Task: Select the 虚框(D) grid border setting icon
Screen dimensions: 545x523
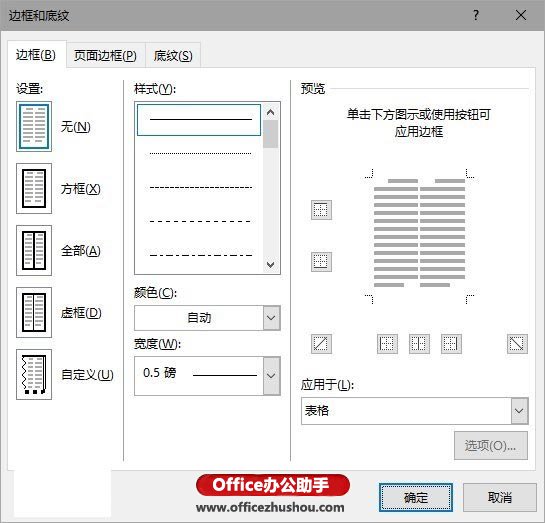Action: click(x=34, y=312)
